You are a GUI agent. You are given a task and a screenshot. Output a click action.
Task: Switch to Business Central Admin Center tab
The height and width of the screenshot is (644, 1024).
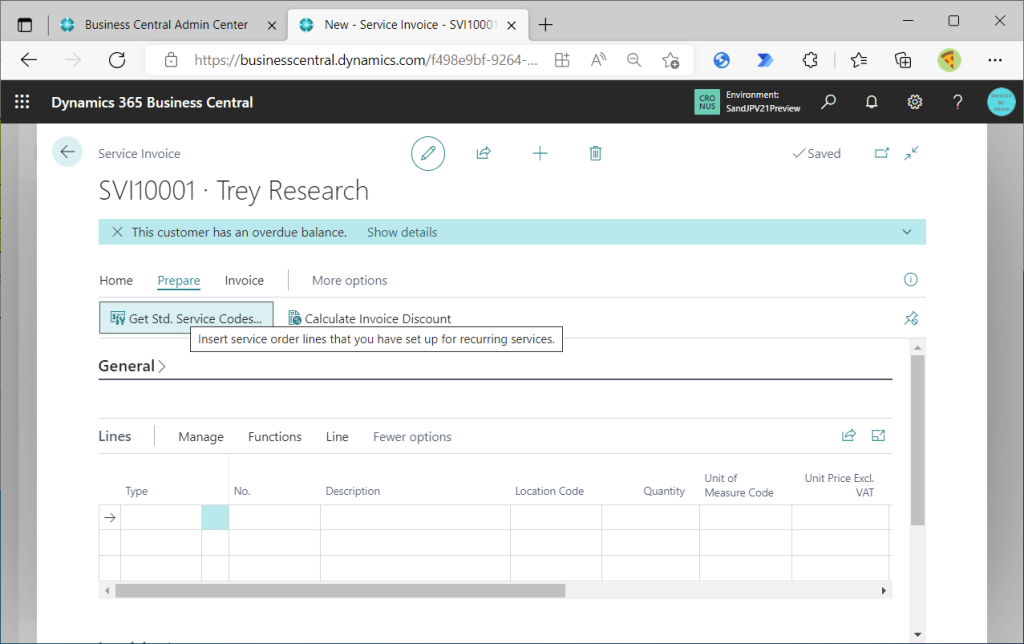[166, 25]
